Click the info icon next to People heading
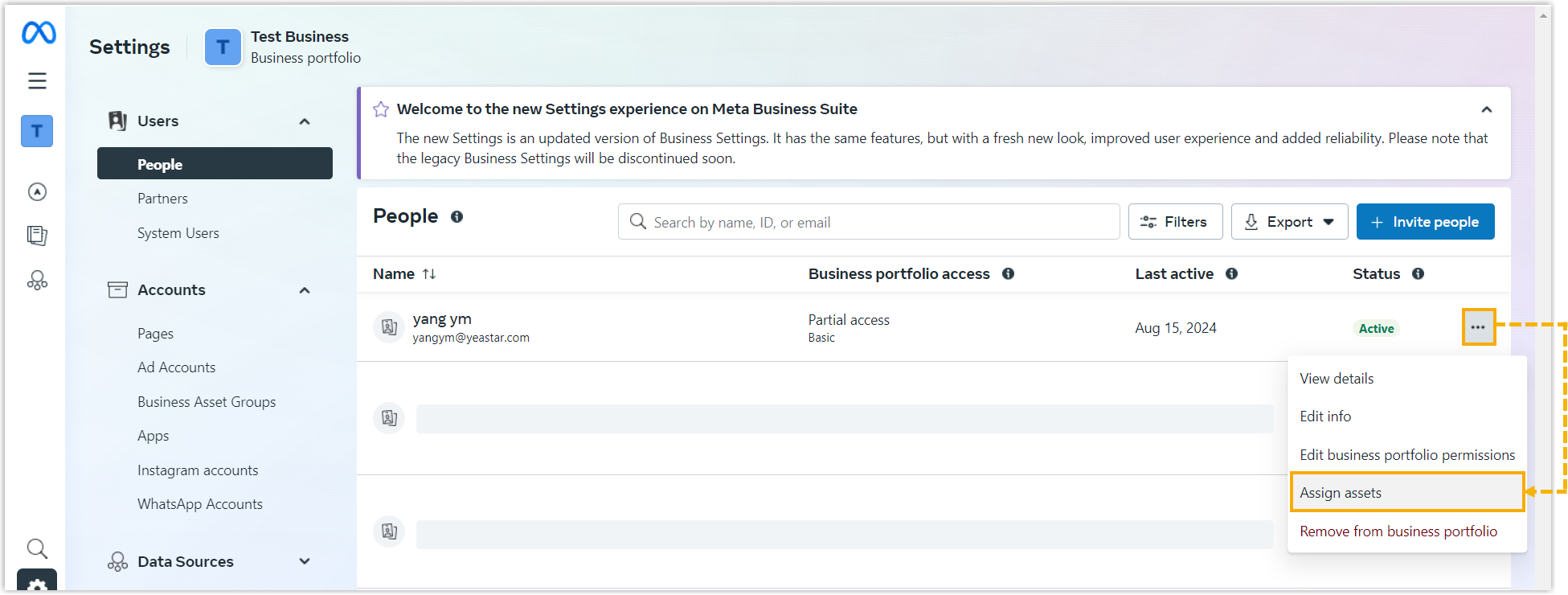This screenshot has height=595, width=1568. [456, 216]
